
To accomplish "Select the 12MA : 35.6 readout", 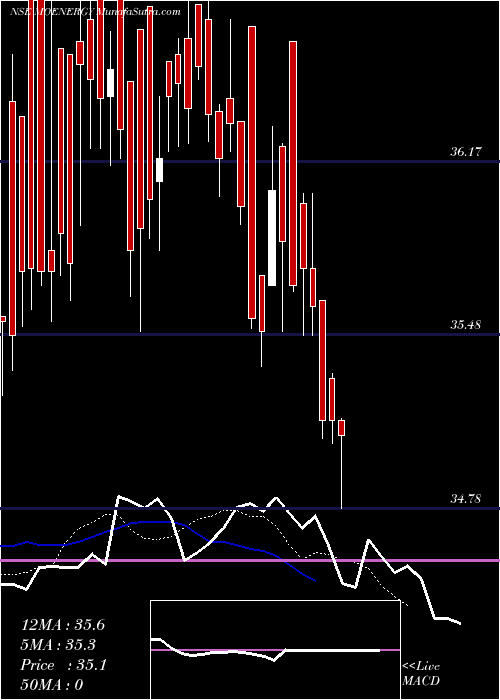I will point(62,625).
